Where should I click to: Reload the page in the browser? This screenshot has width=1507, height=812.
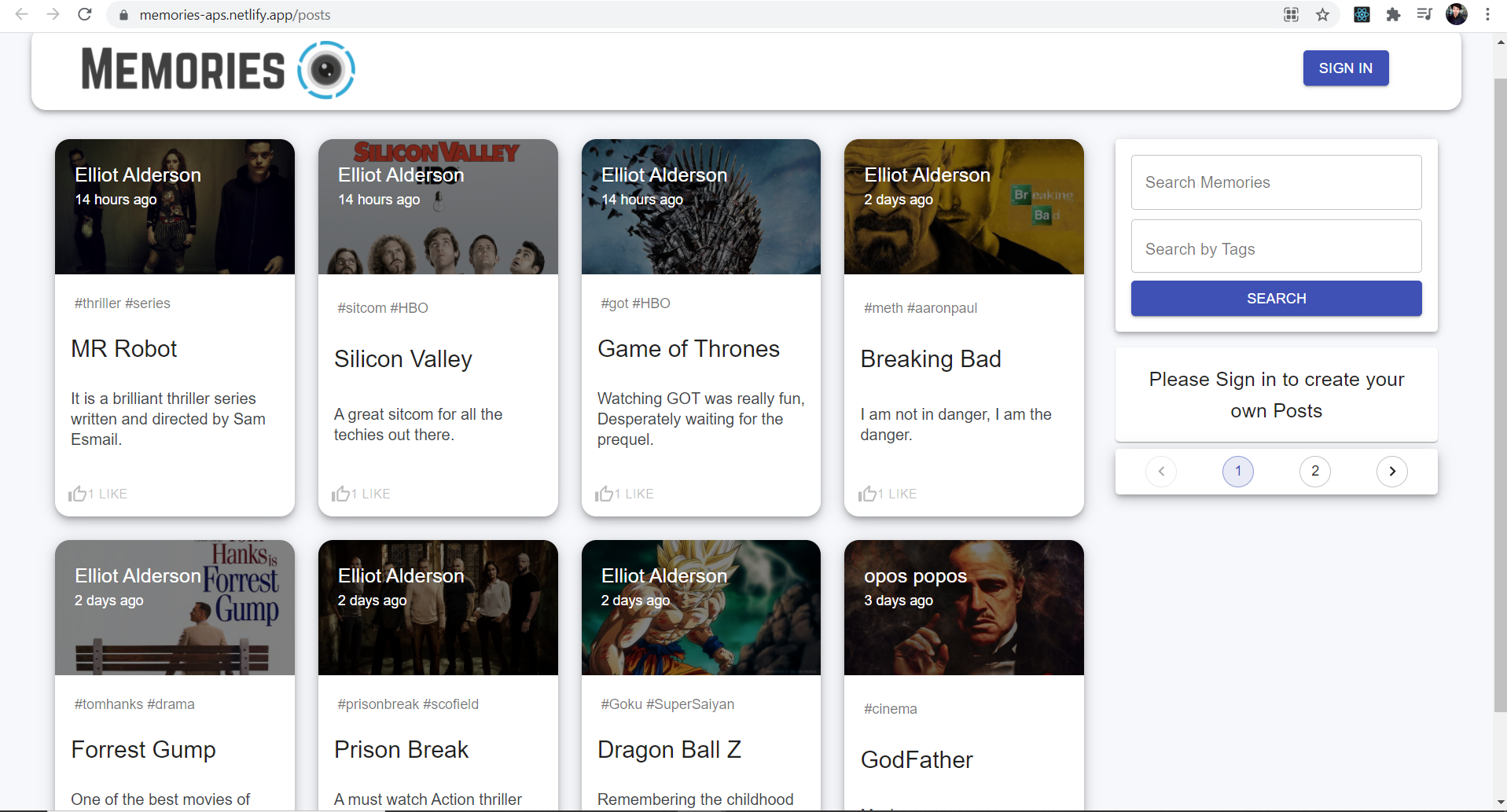(85, 15)
